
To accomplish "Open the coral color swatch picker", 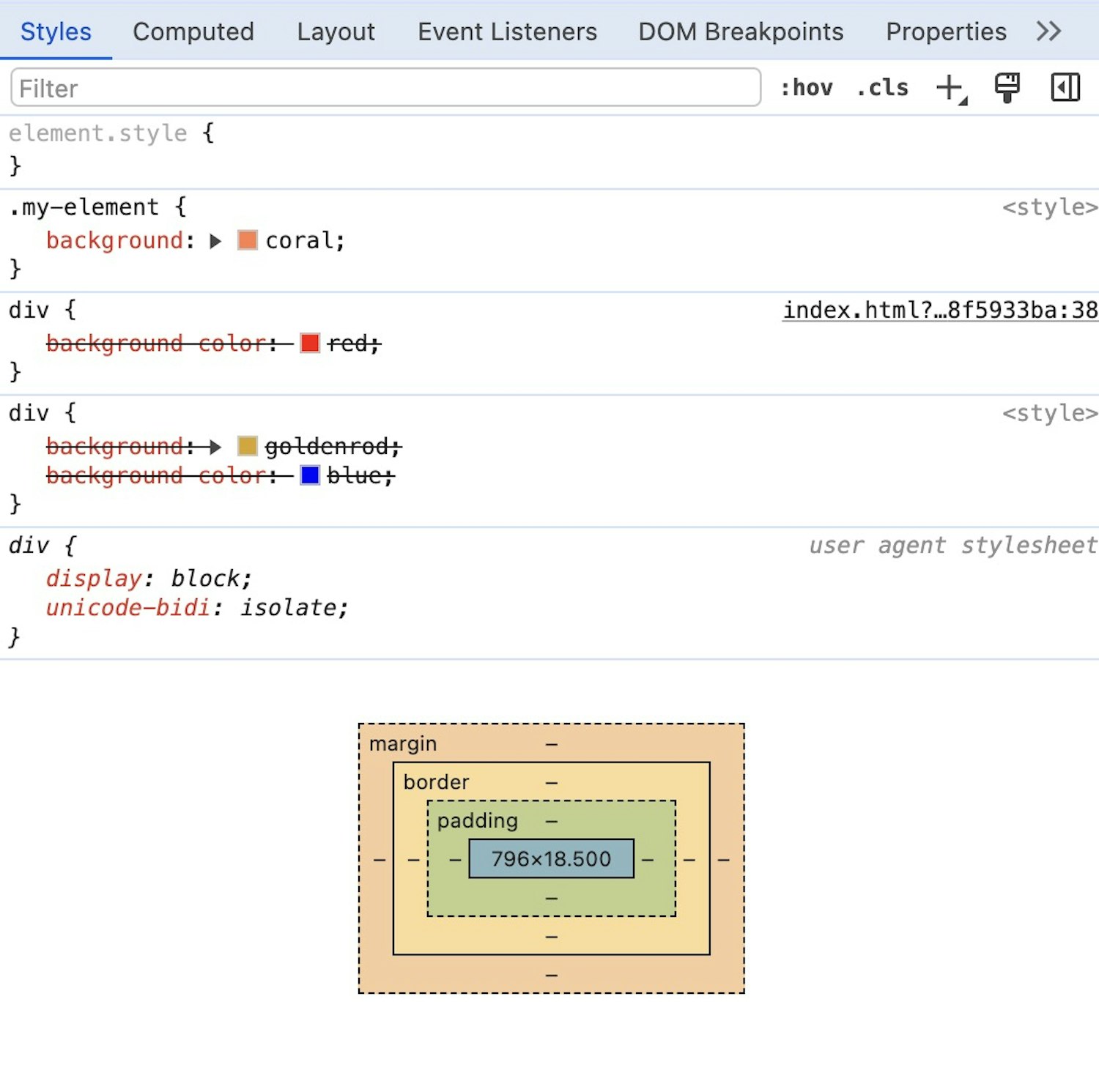I will pyautogui.click(x=247, y=240).
